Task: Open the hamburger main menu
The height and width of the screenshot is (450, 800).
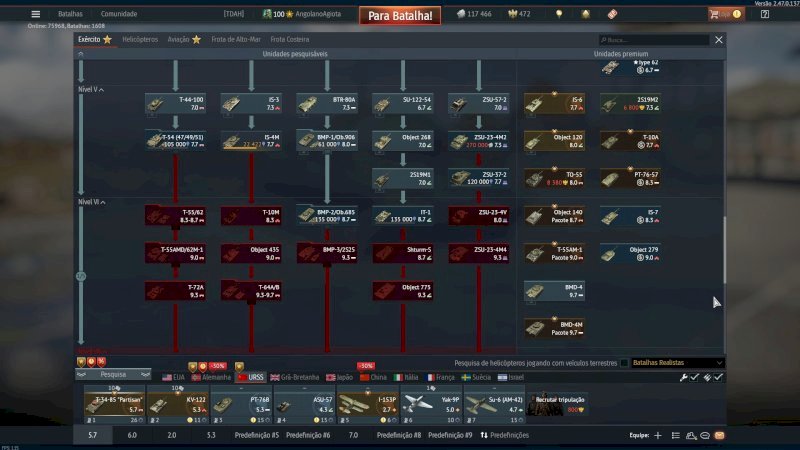Action: pos(36,14)
